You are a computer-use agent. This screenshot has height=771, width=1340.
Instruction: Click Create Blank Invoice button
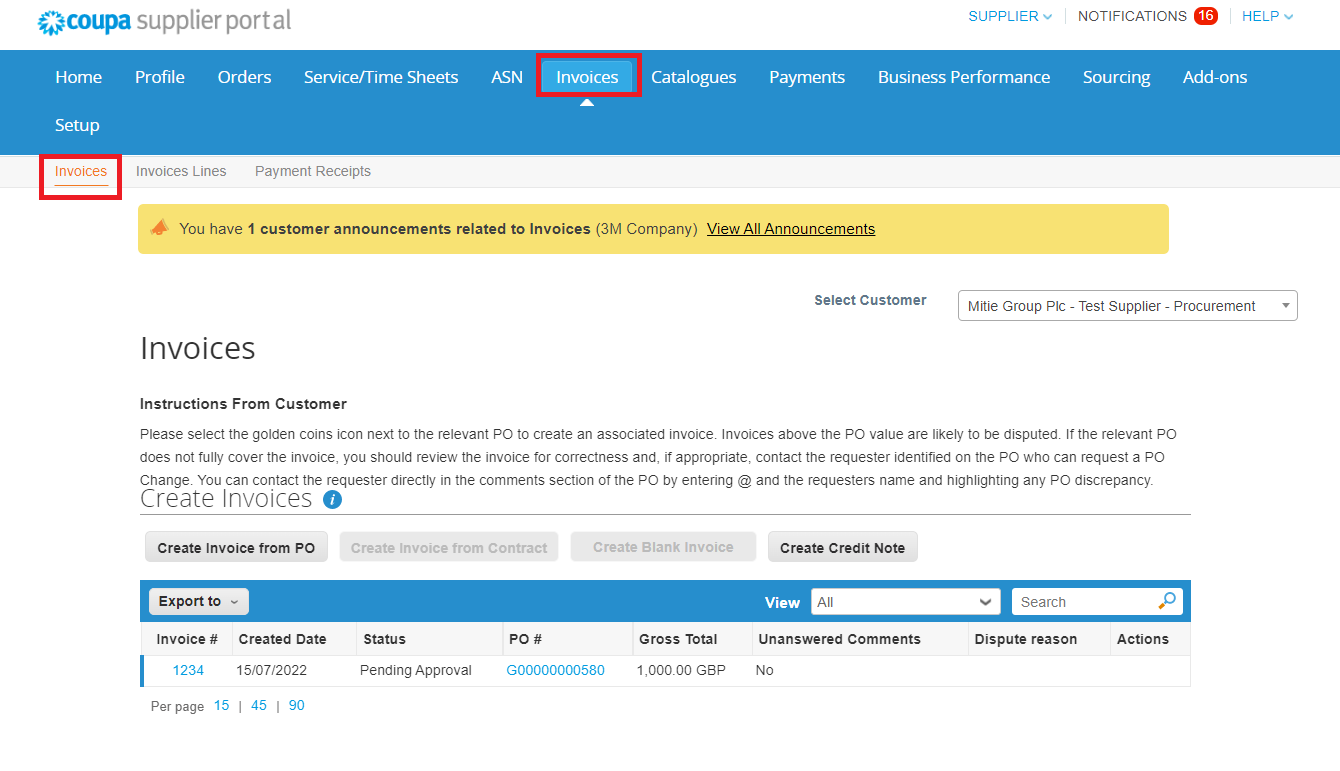663,547
